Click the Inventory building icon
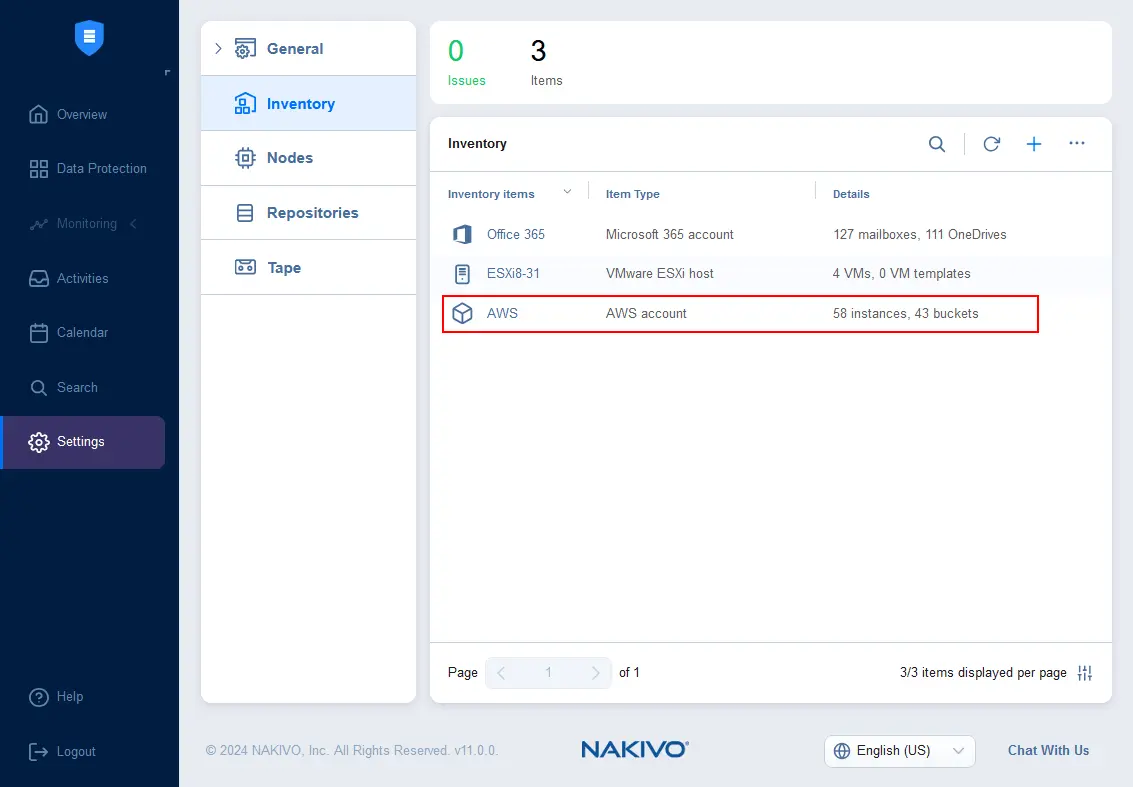Screen dimensions: 1133x787 [245, 103]
